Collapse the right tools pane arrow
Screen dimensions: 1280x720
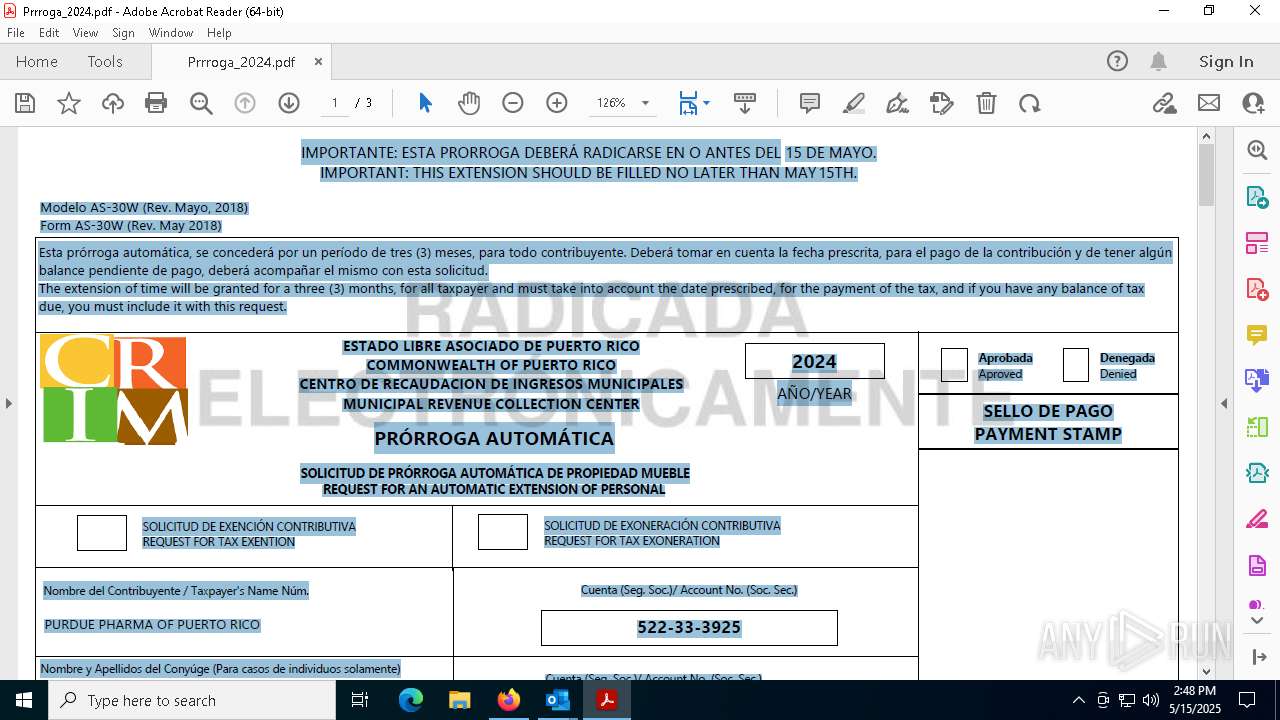point(1224,404)
